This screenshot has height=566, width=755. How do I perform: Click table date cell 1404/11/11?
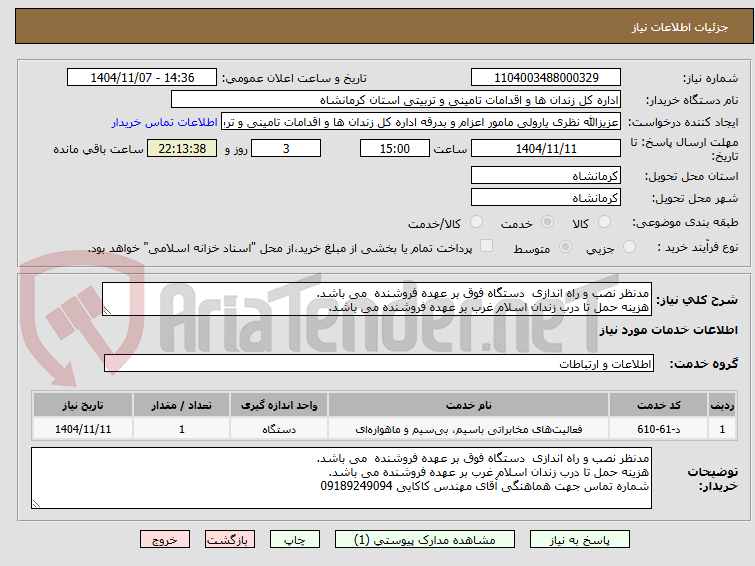[83, 429]
